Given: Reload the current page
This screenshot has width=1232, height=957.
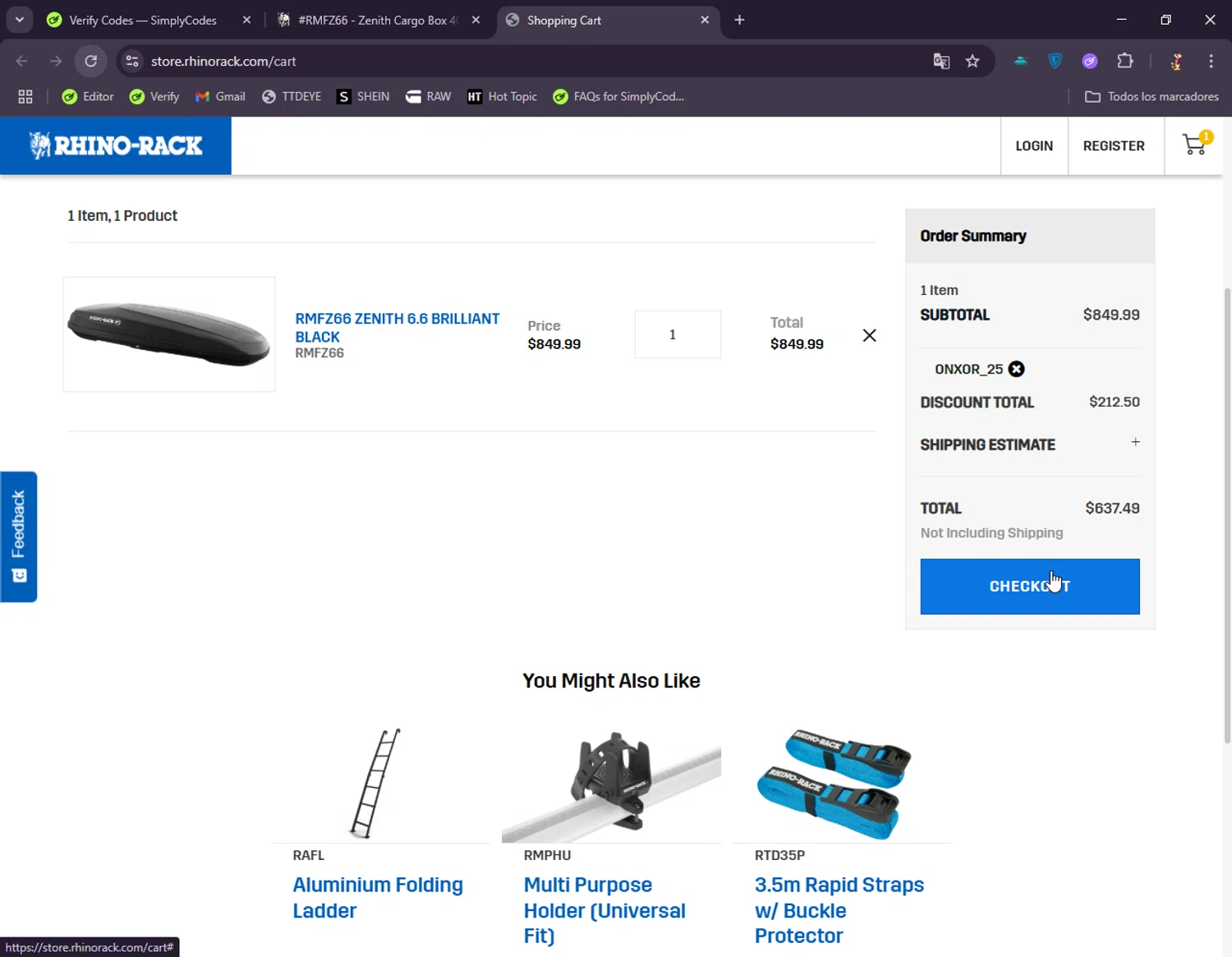Looking at the screenshot, I should click(91, 61).
